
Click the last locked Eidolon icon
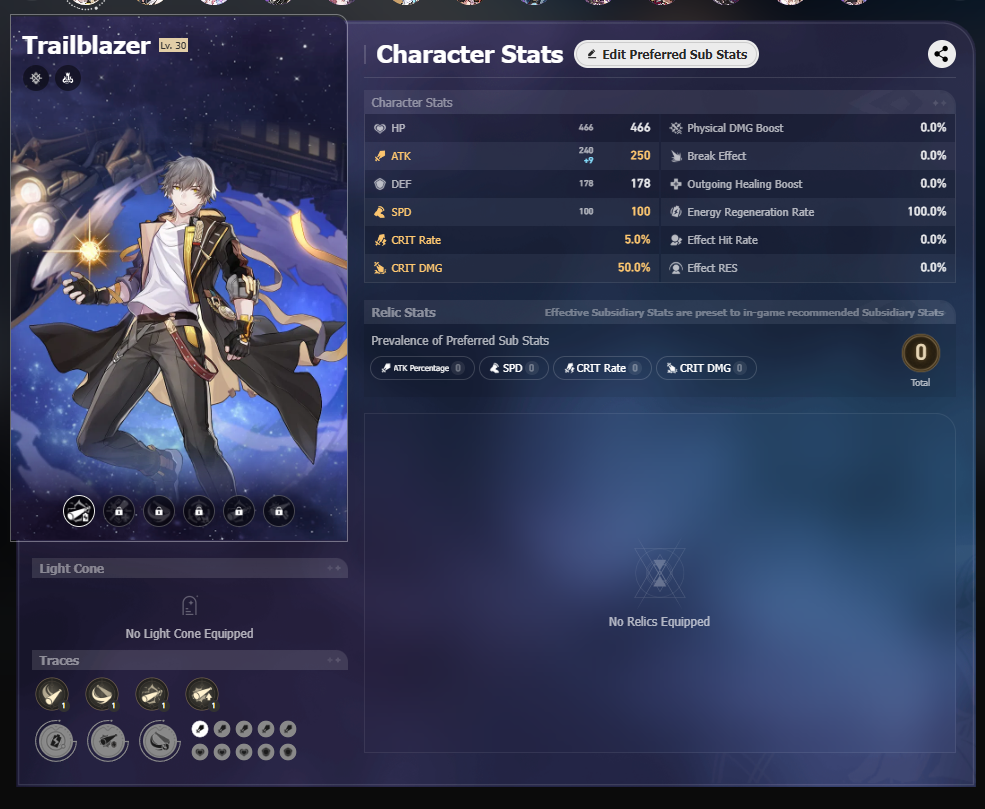pos(278,511)
